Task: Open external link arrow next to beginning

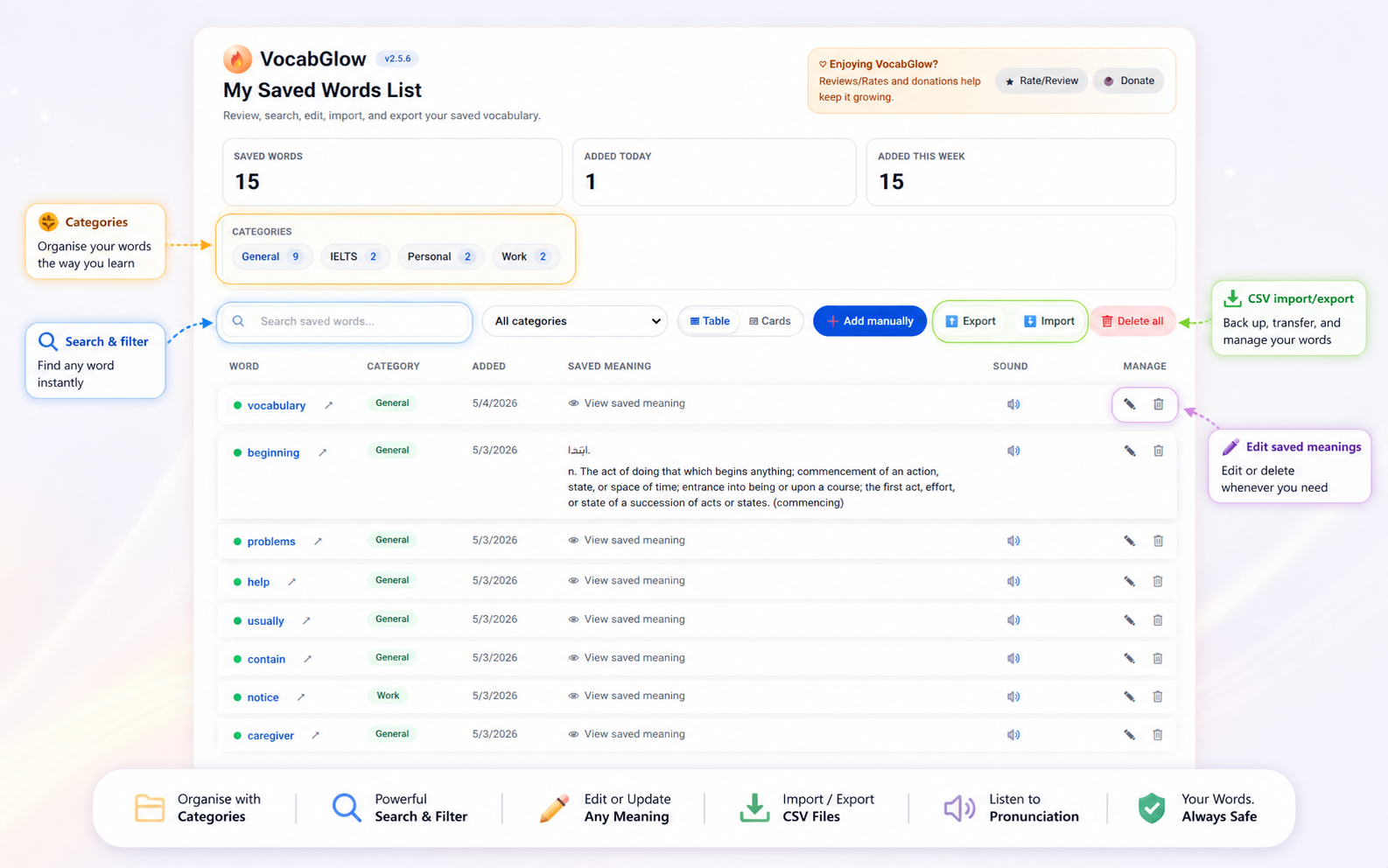Action: point(323,452)
